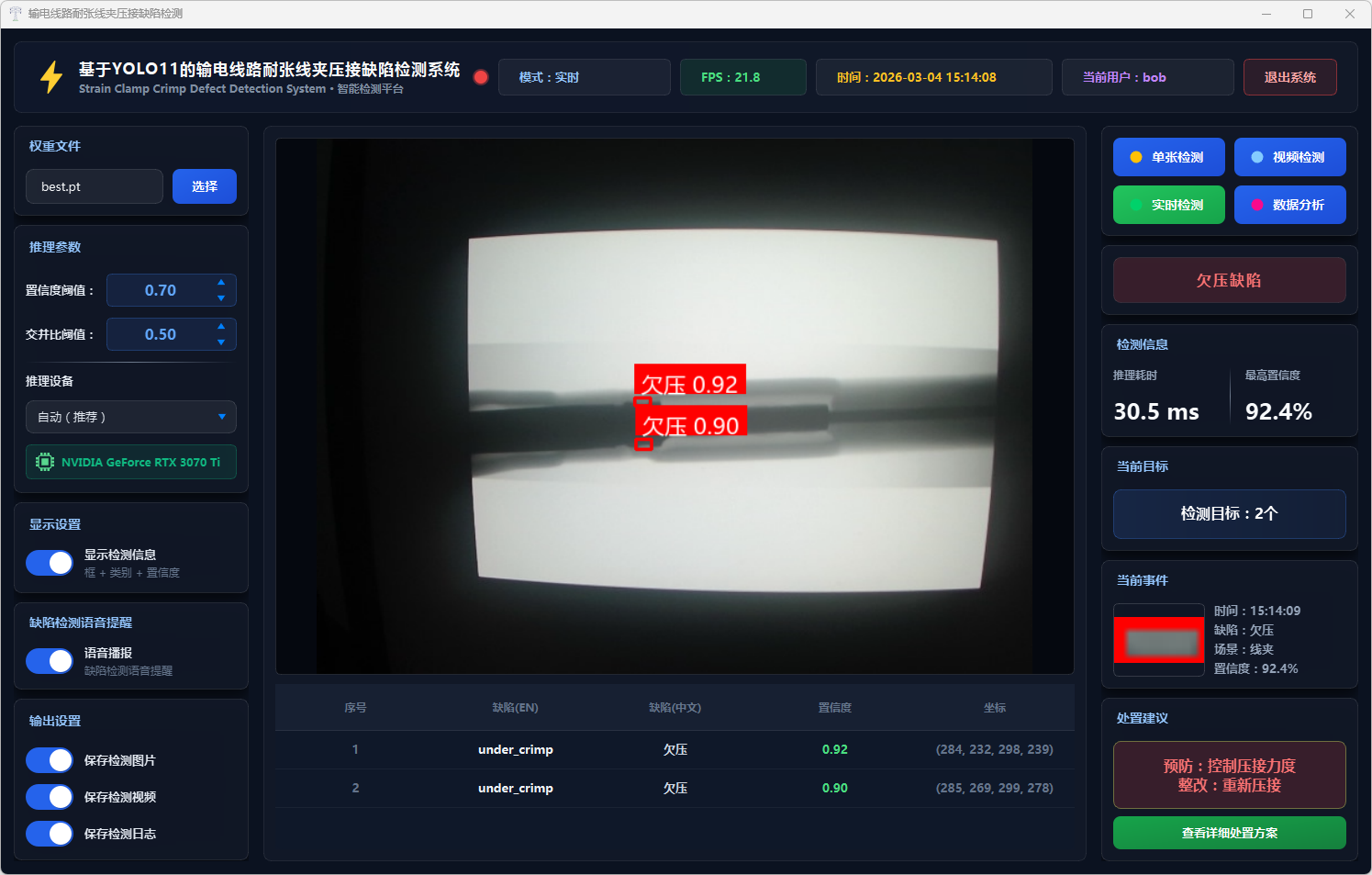Image resolution: width=1372 pixels, height=875 pixels.
Task: Toggle the show detection info switch
Action: click(50, 563)
